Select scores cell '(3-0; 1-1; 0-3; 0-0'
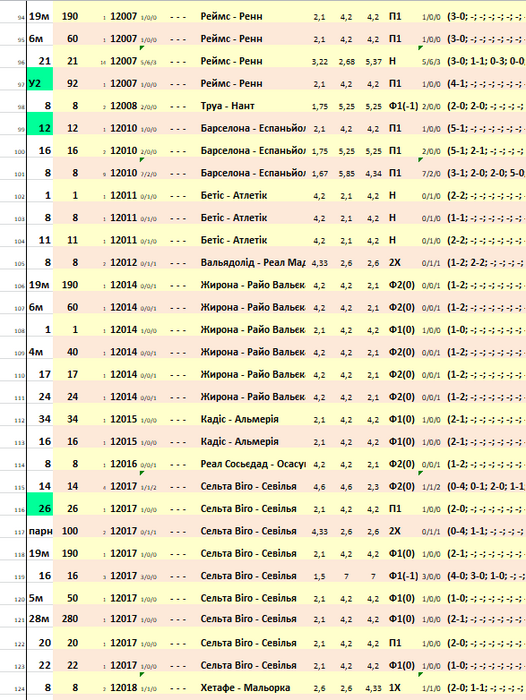Image resolution: width=526 pixels, height=700 pixels. pos(486,61)
